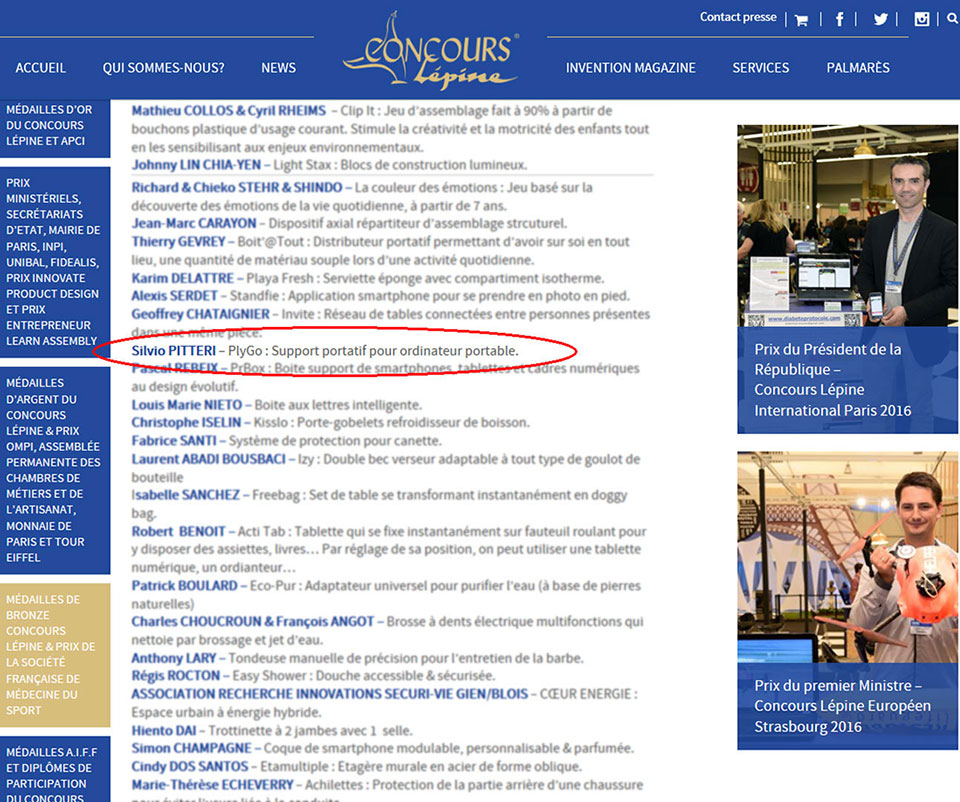Click the Light Stax blocs de construction text

(x=400, y=165)
